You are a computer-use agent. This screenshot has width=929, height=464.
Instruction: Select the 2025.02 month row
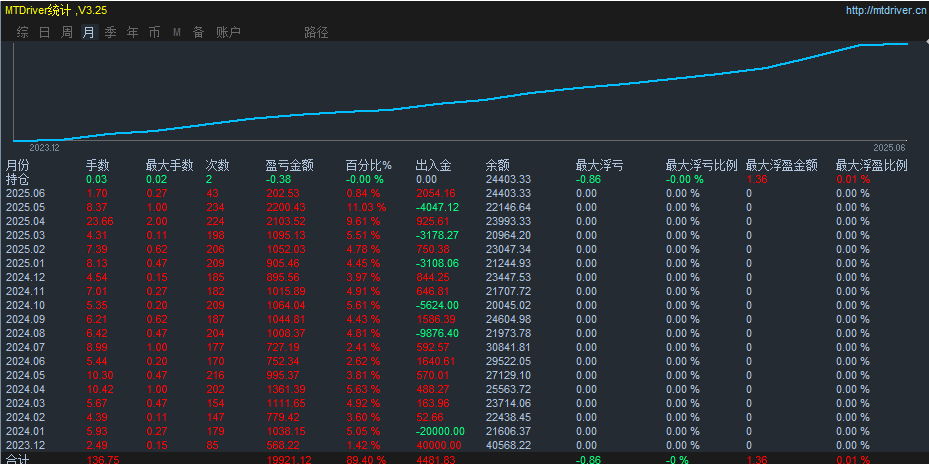tap(464, 249)
